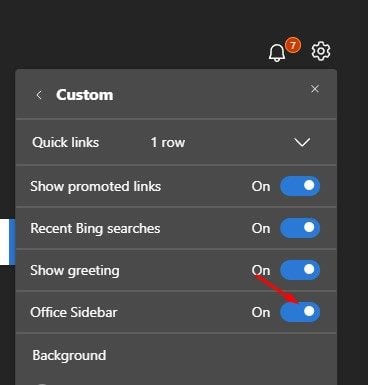368x385 pixels.
Task: Click the white search box at left edge
Action: click(7, 242)
